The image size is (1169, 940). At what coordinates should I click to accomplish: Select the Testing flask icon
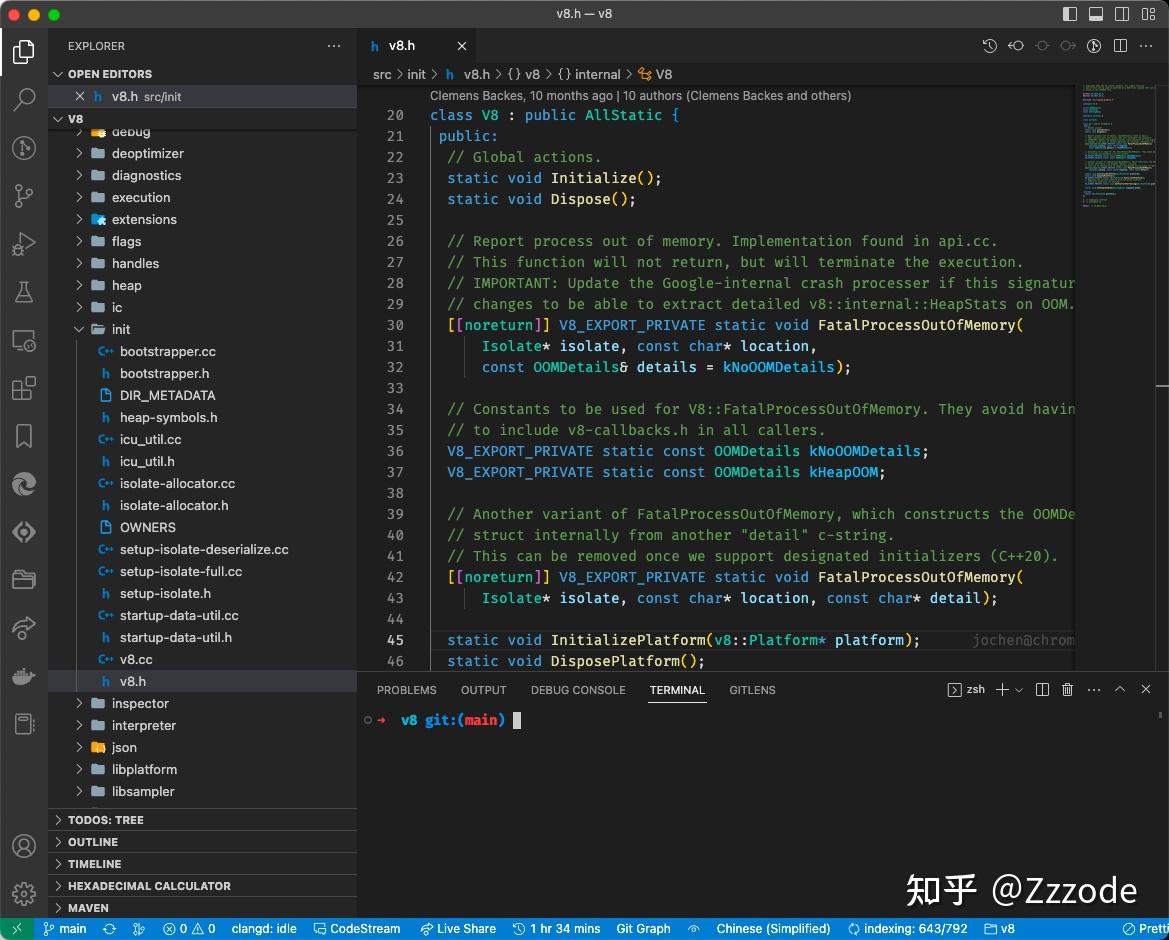pos(23,292)
